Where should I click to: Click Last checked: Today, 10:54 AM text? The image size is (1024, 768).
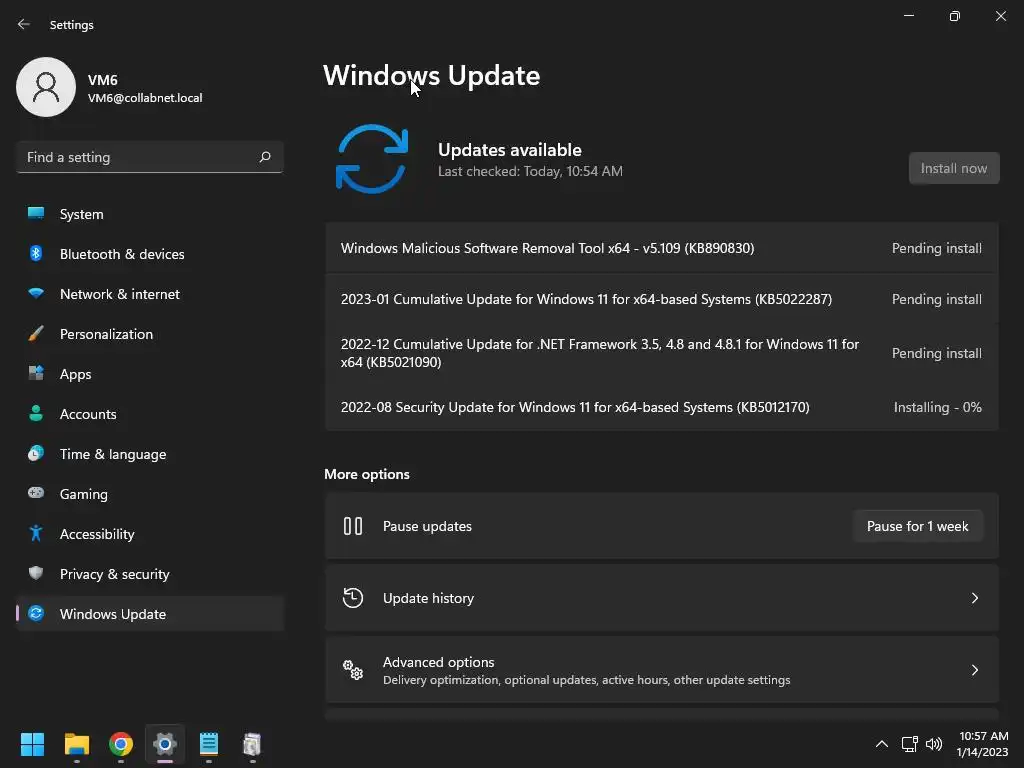pos(530,171)
